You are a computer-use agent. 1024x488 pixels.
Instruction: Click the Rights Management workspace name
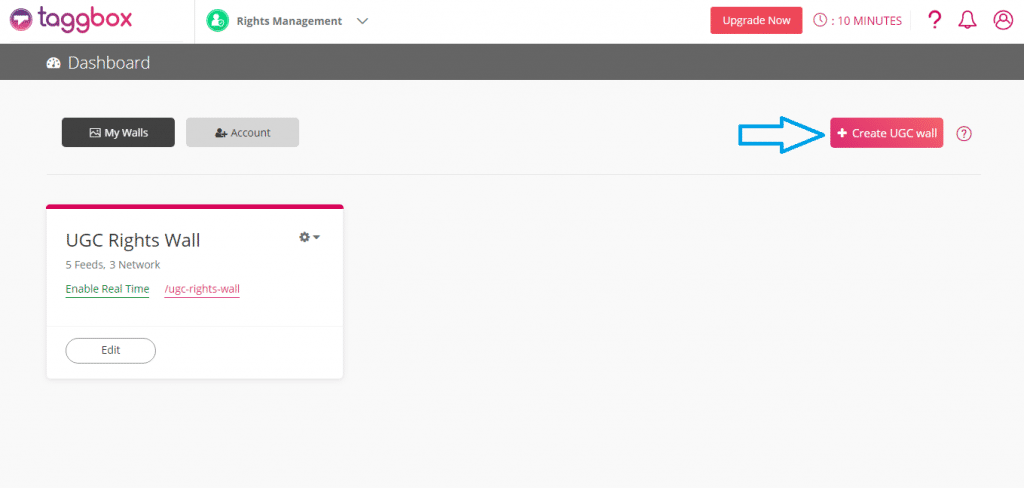coord(289,21)
